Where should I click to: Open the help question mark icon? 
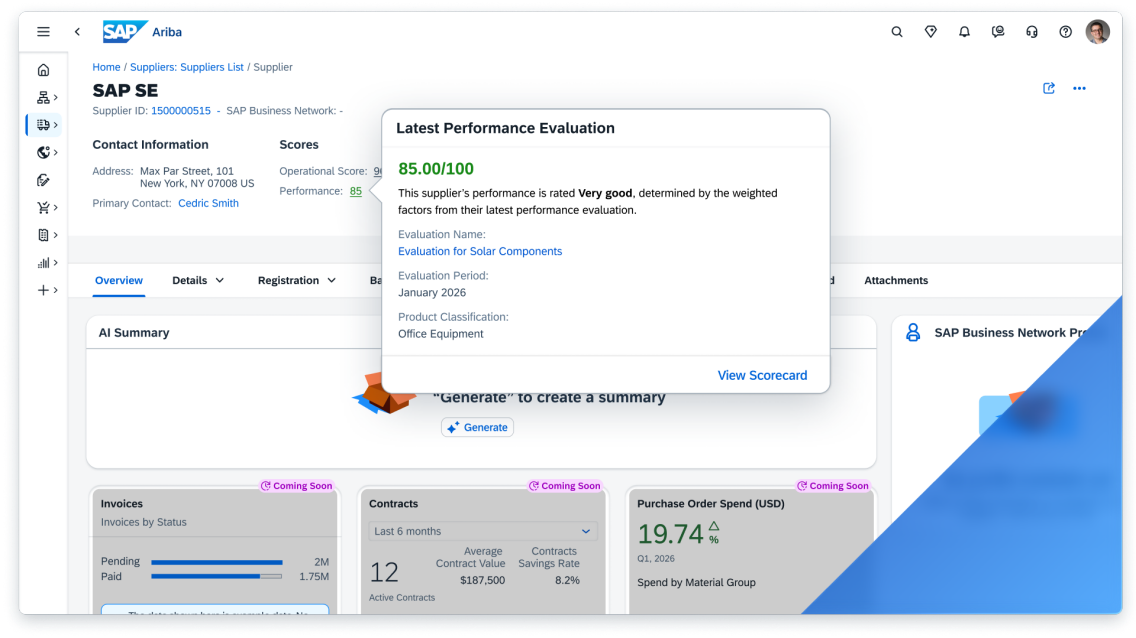1066,32
